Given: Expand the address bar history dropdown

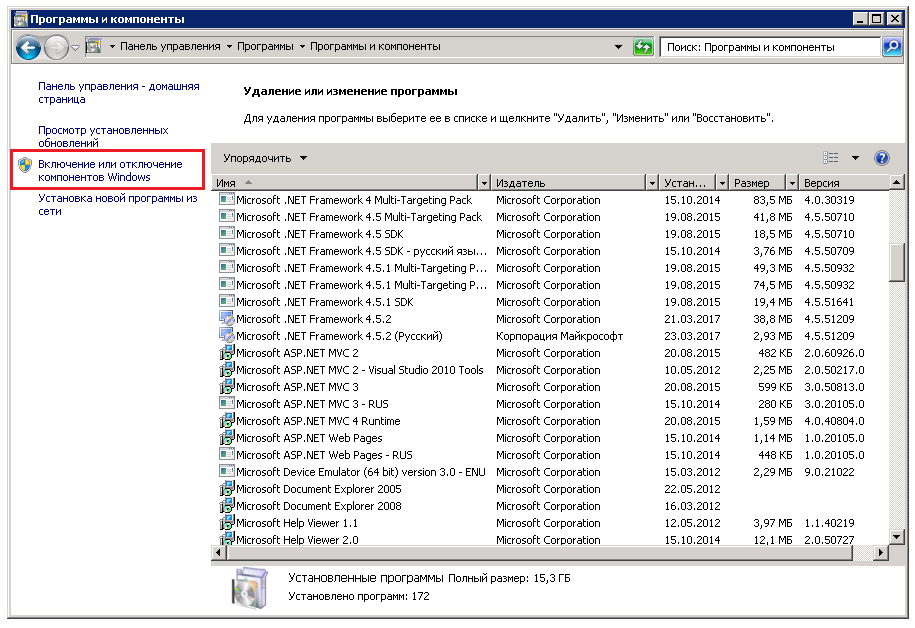Looking at the screenshot, I should 618,47.
